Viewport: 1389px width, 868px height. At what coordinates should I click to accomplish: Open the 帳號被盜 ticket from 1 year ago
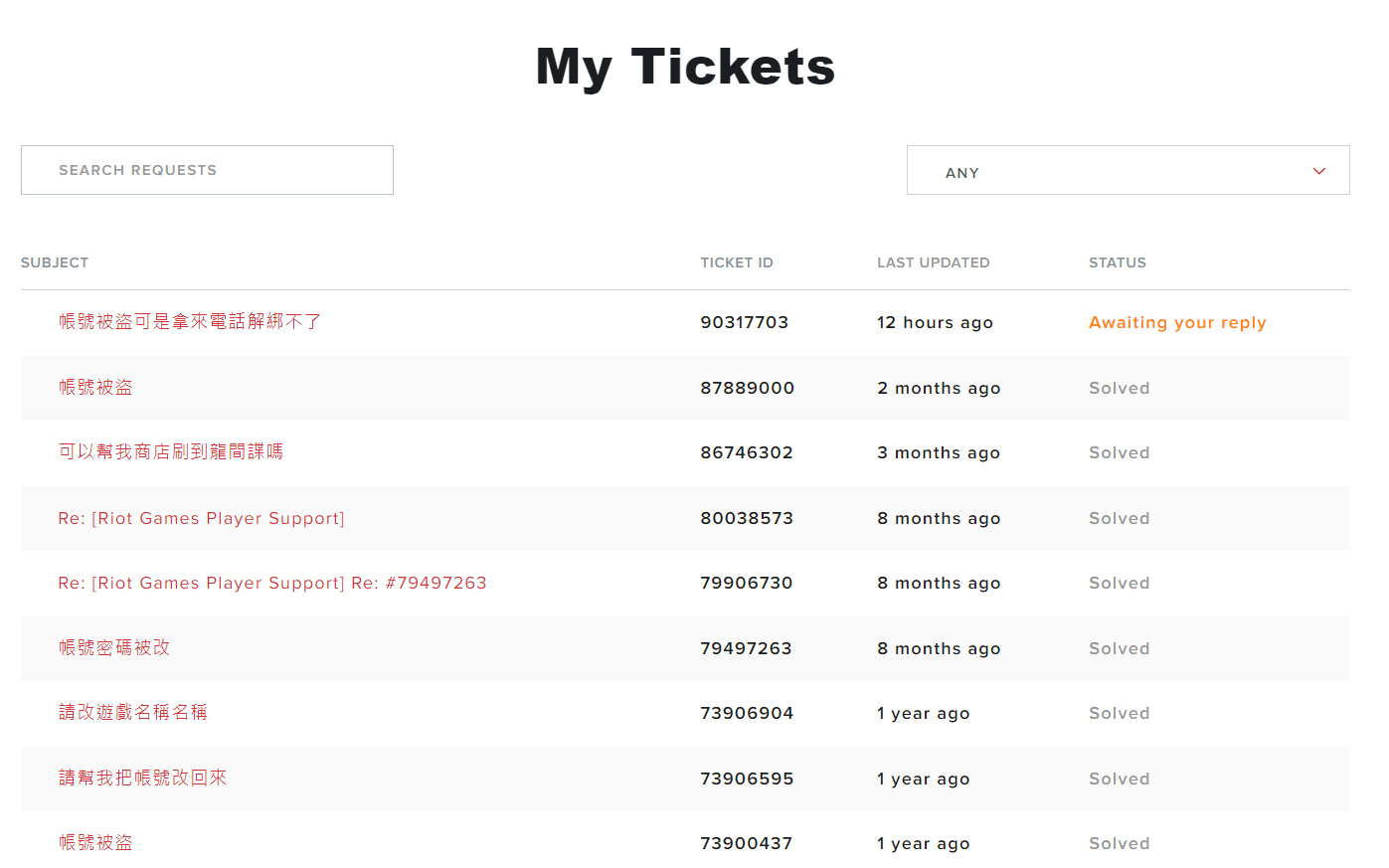pyautogui.click(x=95, y=842)
